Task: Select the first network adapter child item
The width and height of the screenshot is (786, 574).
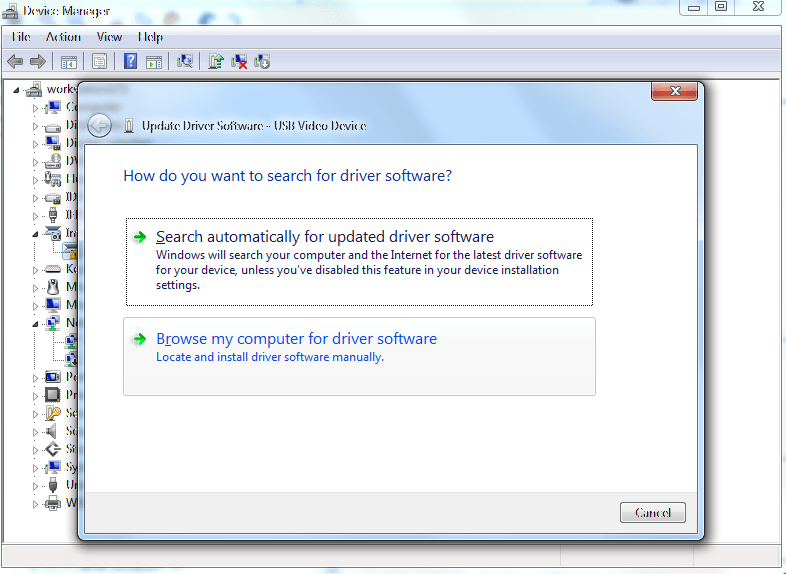Action: pyautogui.click(x=71, y=341)
